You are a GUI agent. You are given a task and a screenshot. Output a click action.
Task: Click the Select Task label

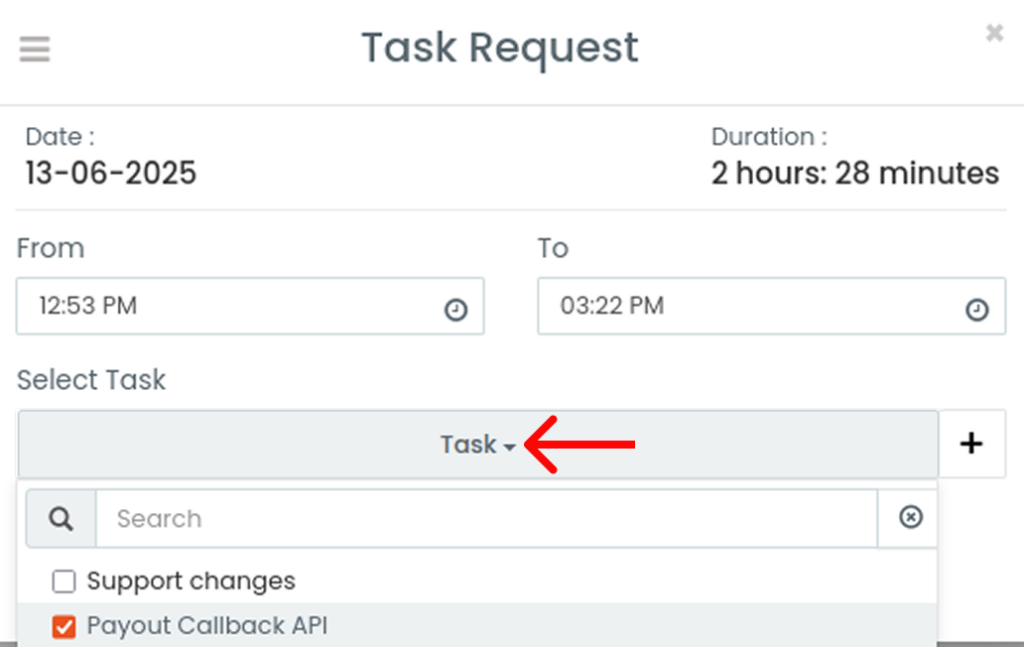pyautogui.click(x=91, y=380)
